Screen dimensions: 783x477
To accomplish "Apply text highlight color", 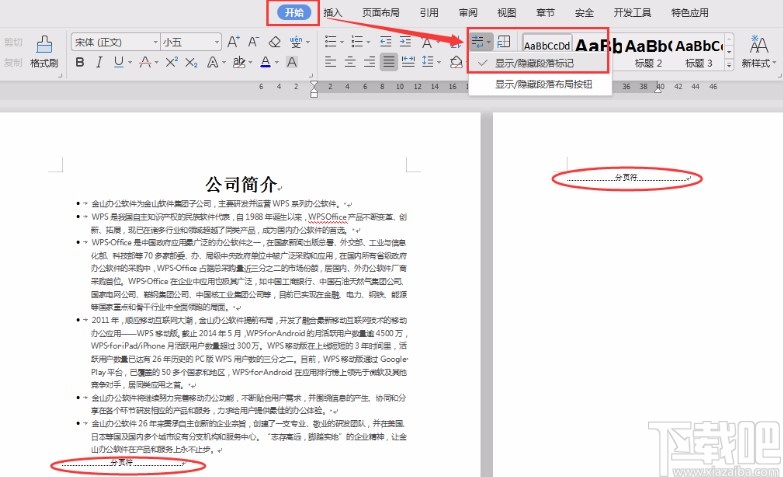I will click(x=239, y=62).
